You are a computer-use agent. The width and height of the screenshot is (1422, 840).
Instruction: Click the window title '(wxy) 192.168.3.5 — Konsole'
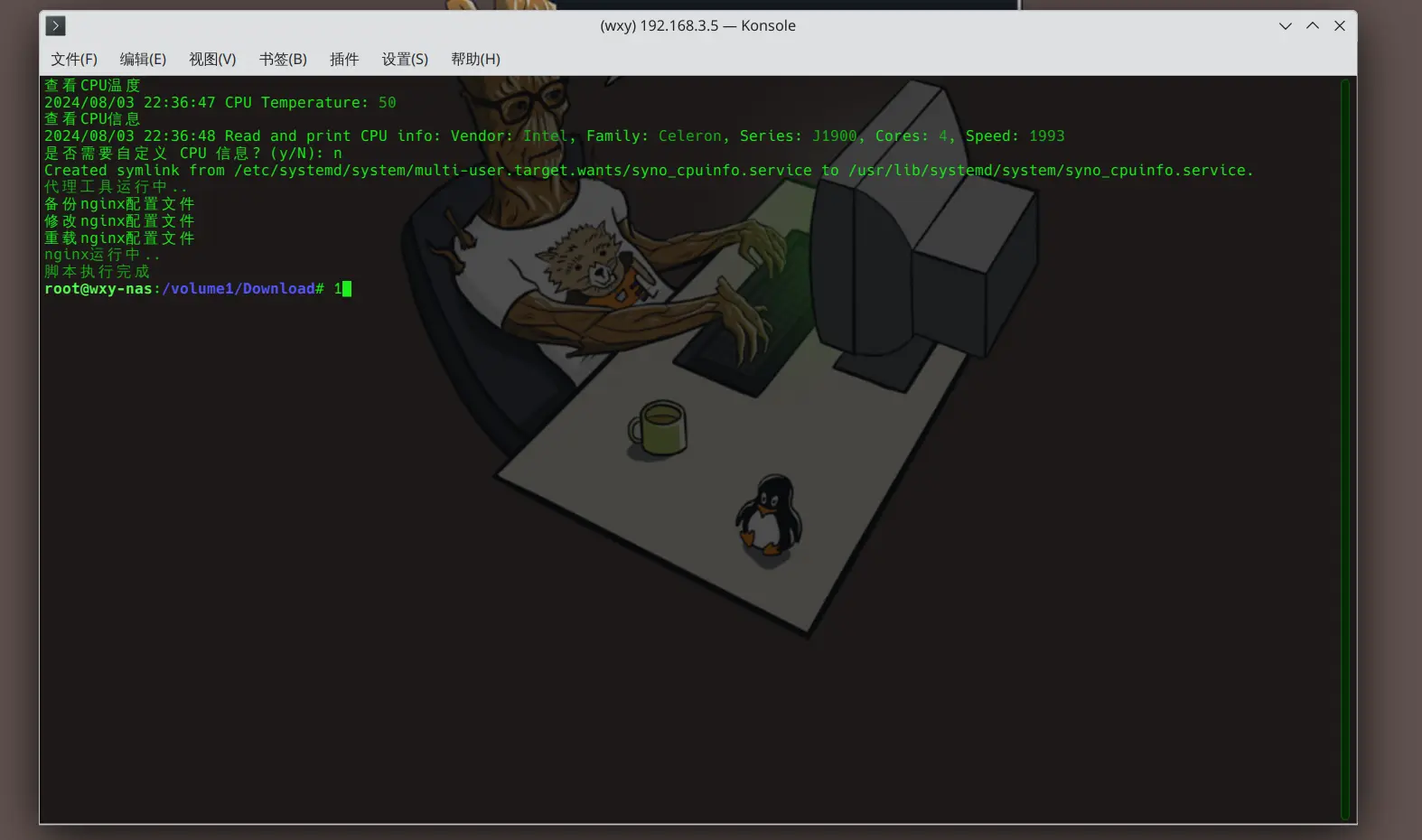point(697,26)
